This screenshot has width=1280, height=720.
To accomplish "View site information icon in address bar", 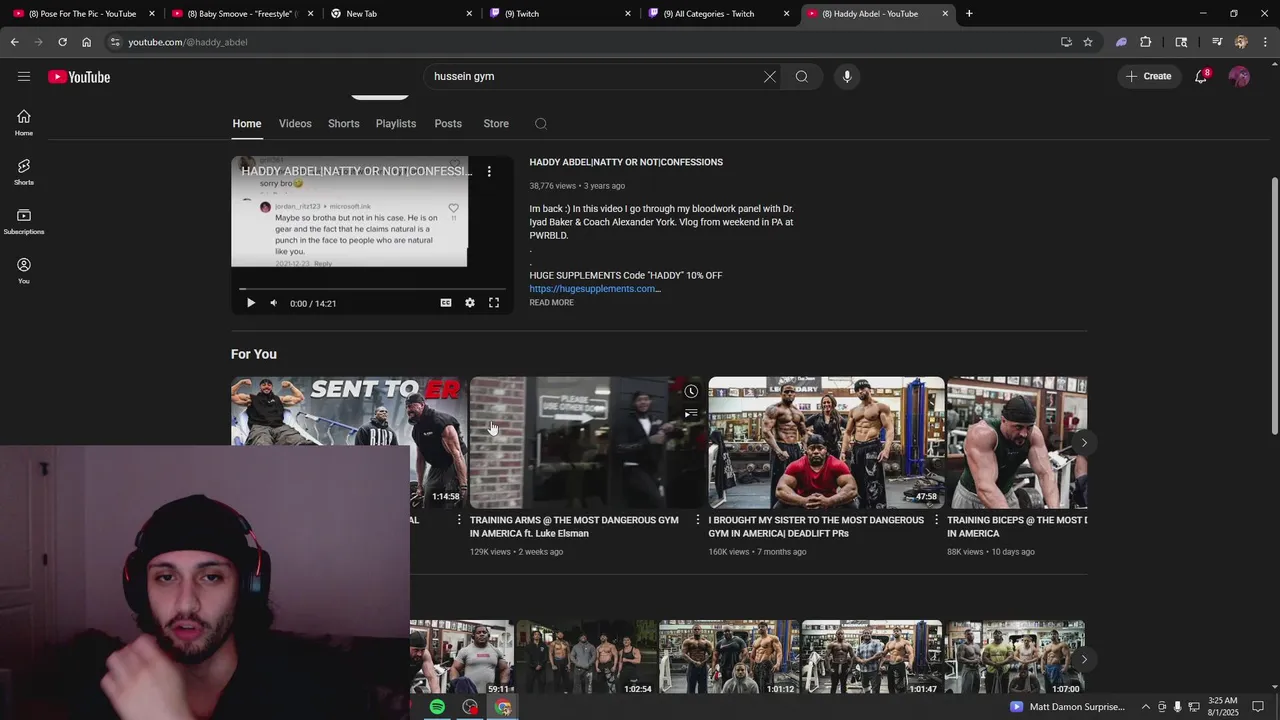I will click(115, 42).
